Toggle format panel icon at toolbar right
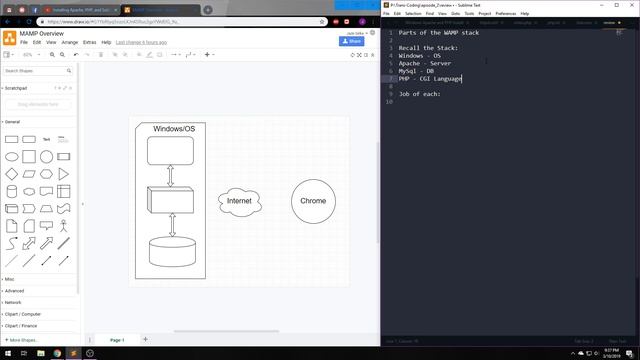The width and height of the screenshot is (640, 360). tap(366, 55)
